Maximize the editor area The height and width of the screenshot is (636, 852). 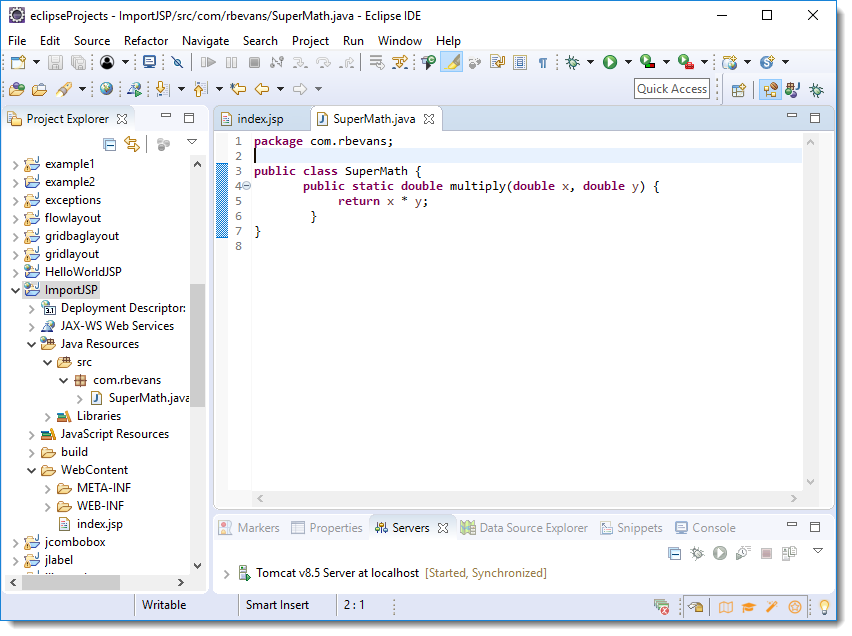[815, 118]
